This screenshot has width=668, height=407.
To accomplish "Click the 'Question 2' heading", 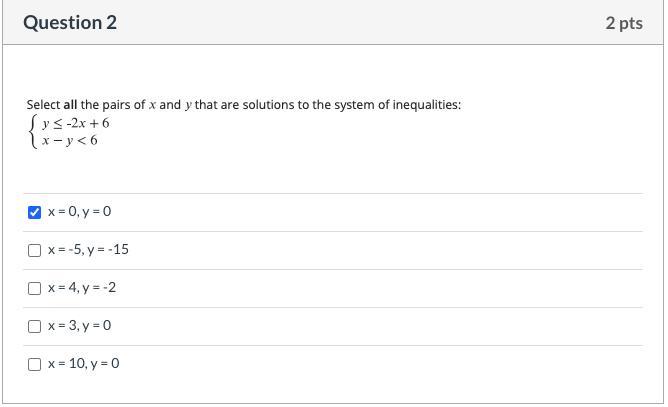I will pyautogui.click(x=70, y=22).
